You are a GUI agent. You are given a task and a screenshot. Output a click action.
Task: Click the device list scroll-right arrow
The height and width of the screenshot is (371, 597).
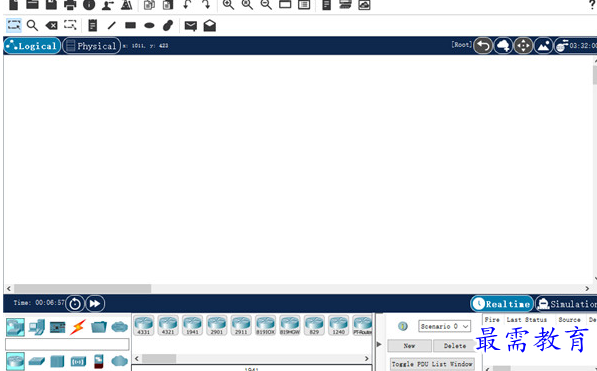click(x=366, y=358)
